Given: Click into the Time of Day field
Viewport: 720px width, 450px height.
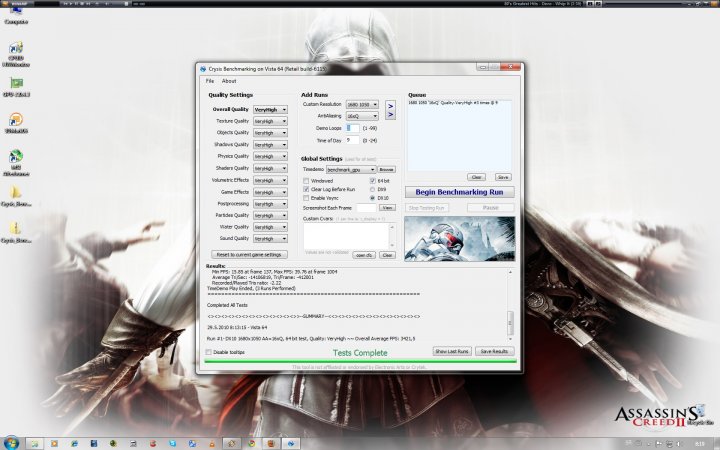Looking at the screenshot, I should [353, 140].
